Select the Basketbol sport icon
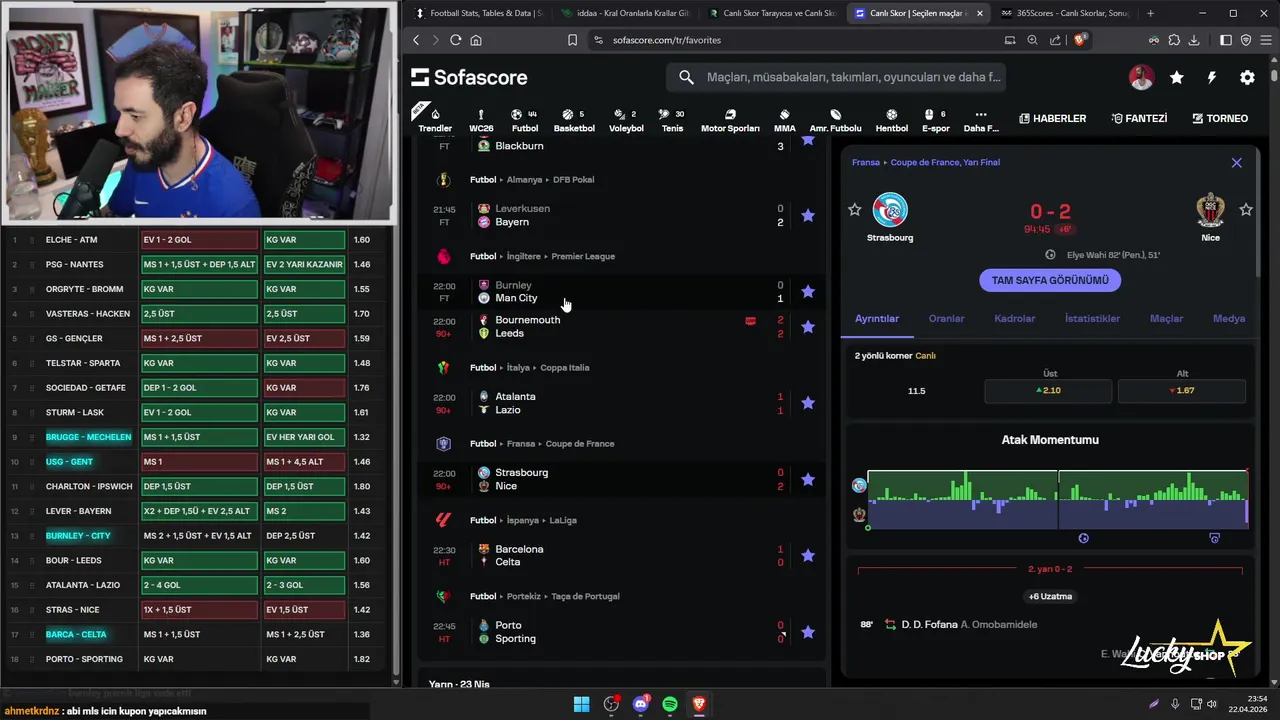 click(x=574, y=120)
